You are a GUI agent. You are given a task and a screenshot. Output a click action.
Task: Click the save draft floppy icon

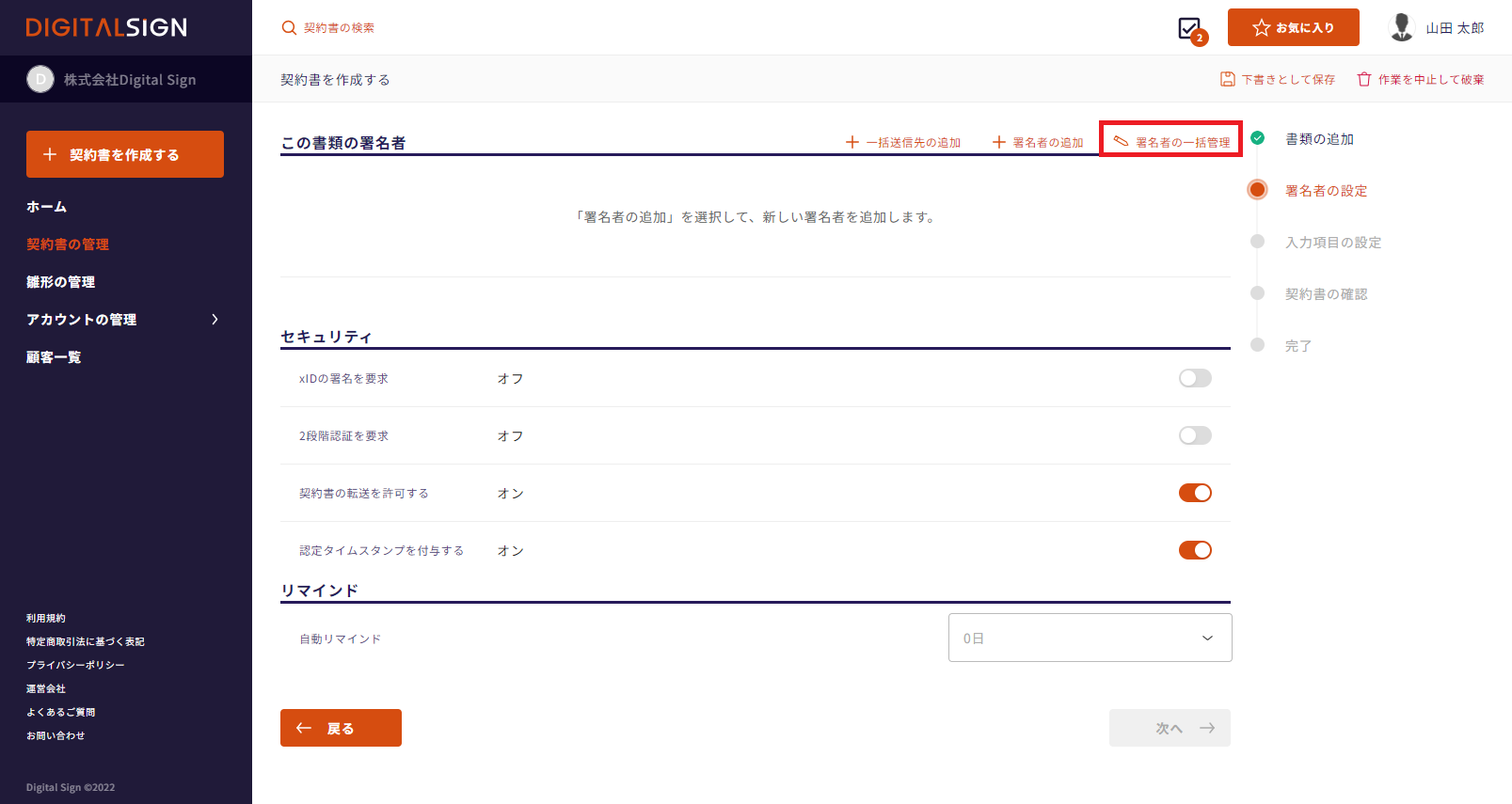click(x=1227, y=79)
